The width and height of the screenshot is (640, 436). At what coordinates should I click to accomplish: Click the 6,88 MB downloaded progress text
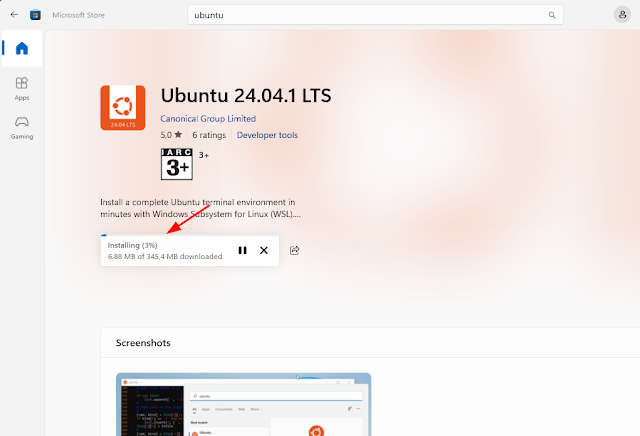165,256
